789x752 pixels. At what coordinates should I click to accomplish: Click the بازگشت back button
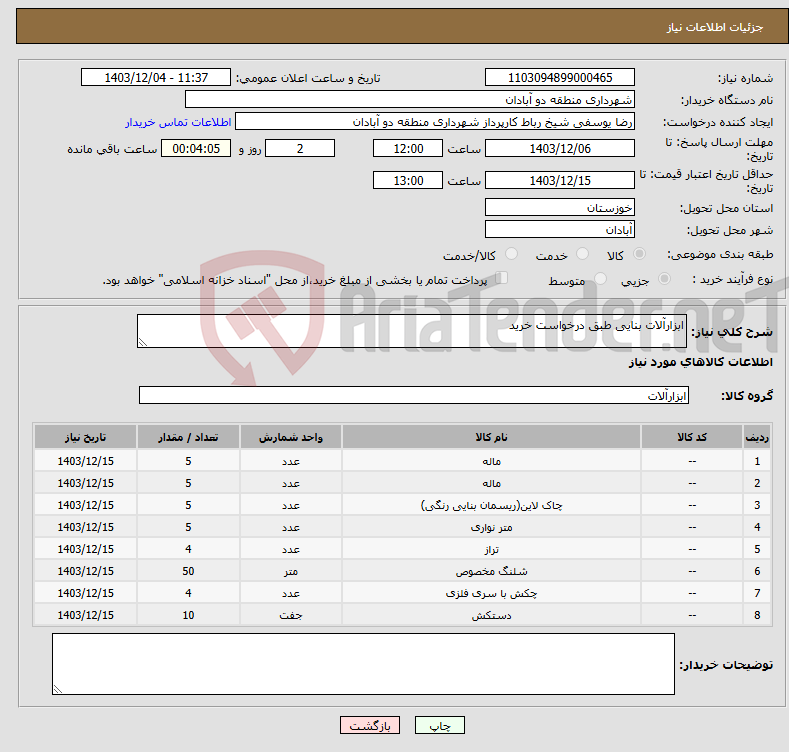(x=370, y=725)
